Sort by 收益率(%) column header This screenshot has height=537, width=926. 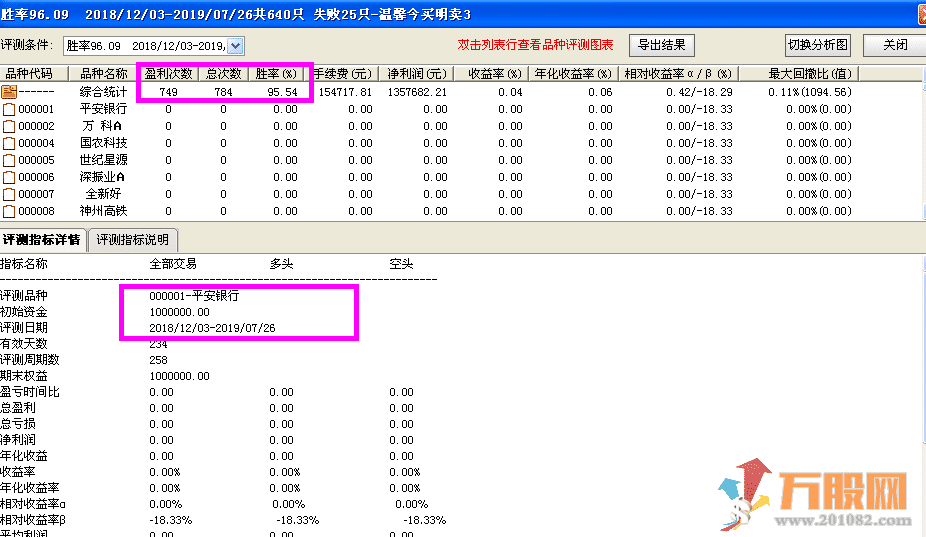tap(491, 74)
